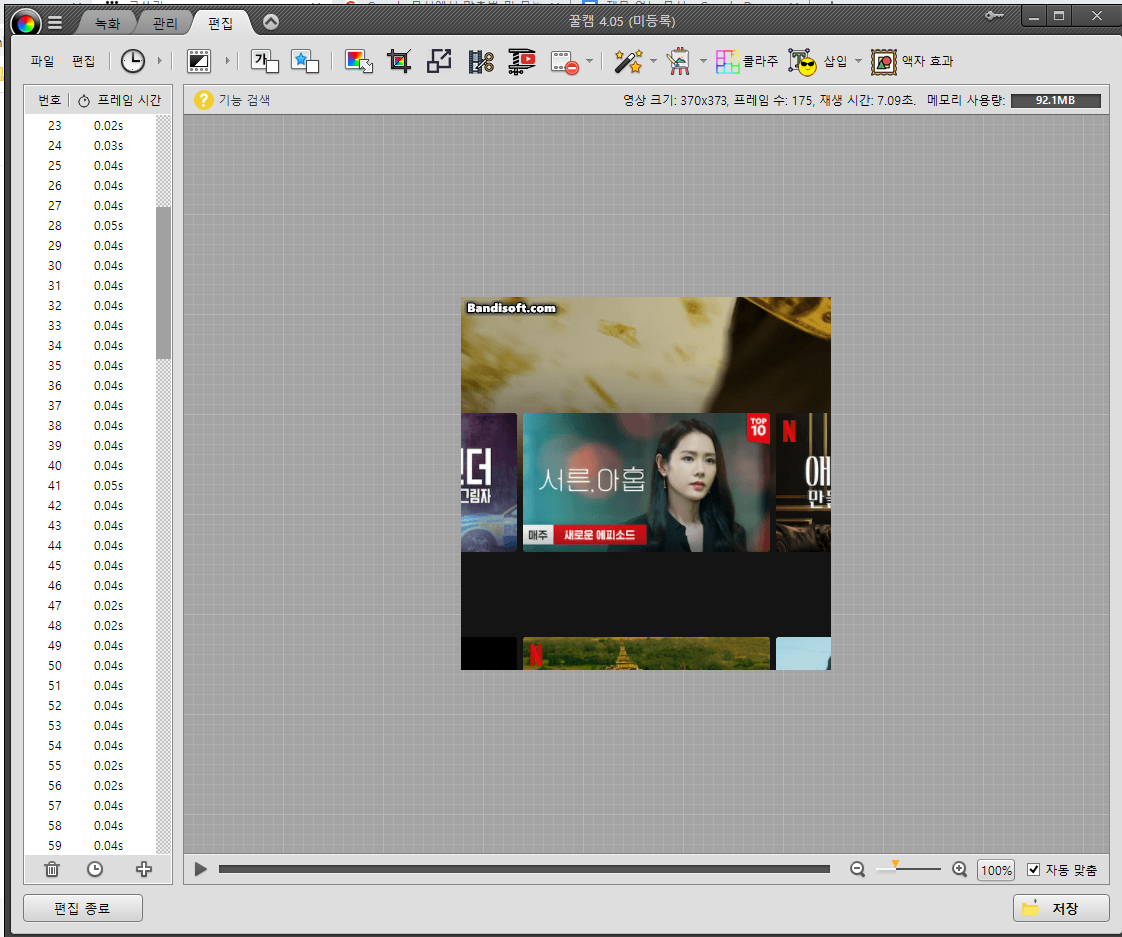Expand dropdown next to easel icon
This screenshot has height=937, width=1122.
click(703, 61)
